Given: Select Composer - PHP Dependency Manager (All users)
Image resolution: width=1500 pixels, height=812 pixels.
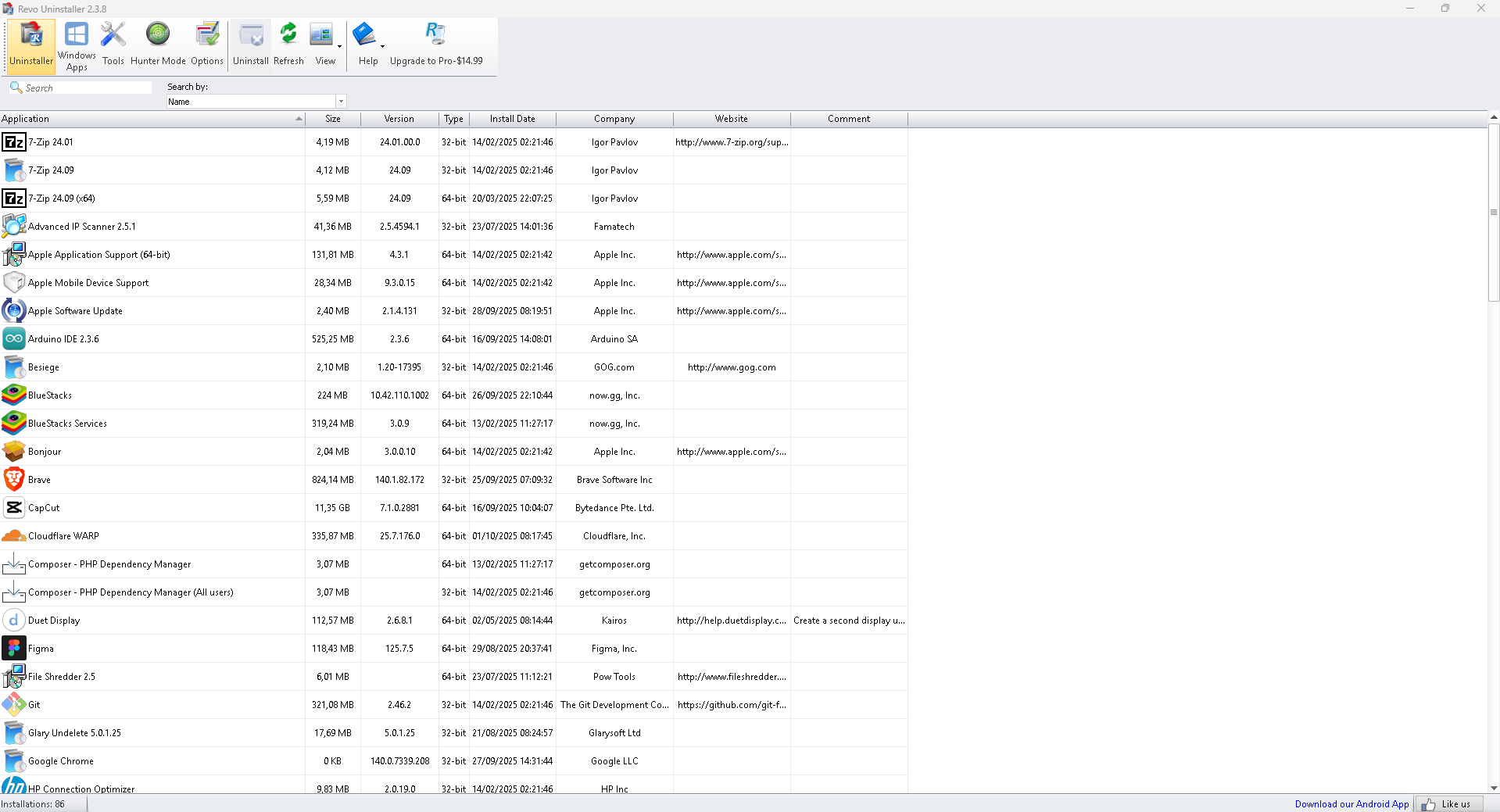Looking at the screenshot, I should (x=453, y=592).
